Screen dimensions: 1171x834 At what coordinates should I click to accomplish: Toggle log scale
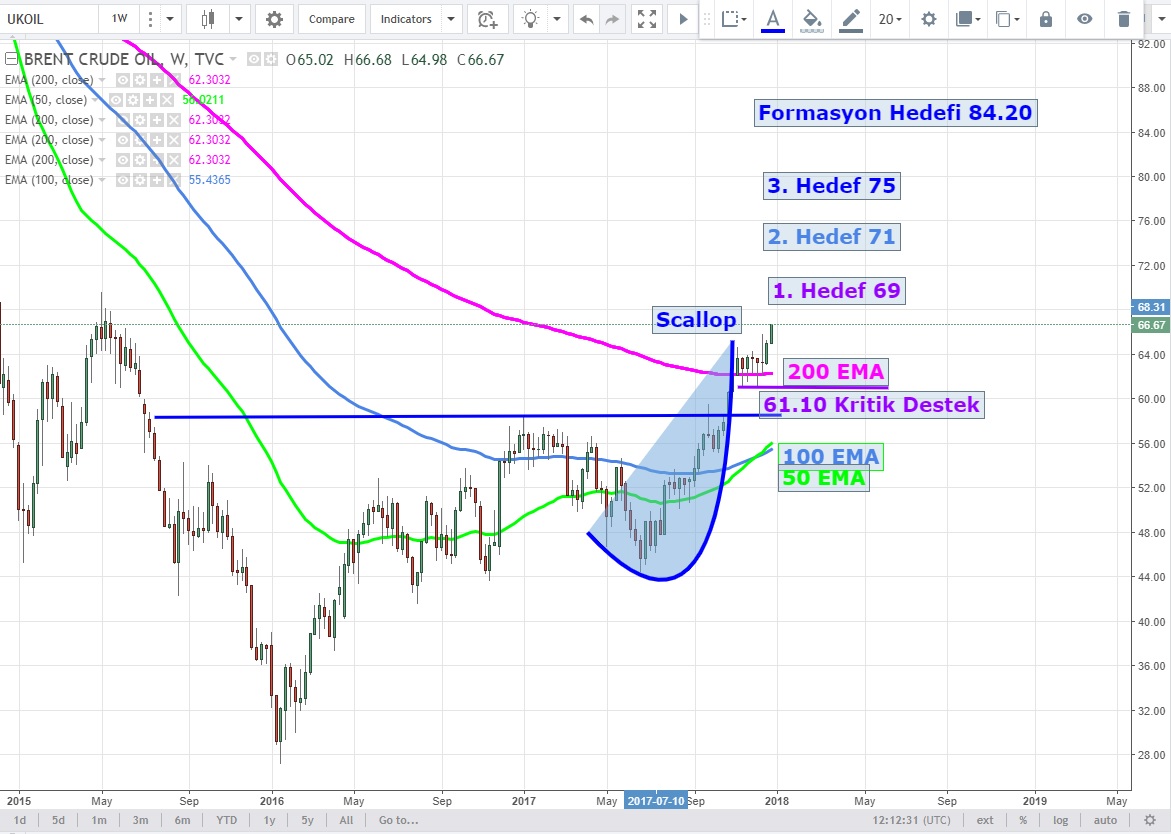click(1059, 820)
